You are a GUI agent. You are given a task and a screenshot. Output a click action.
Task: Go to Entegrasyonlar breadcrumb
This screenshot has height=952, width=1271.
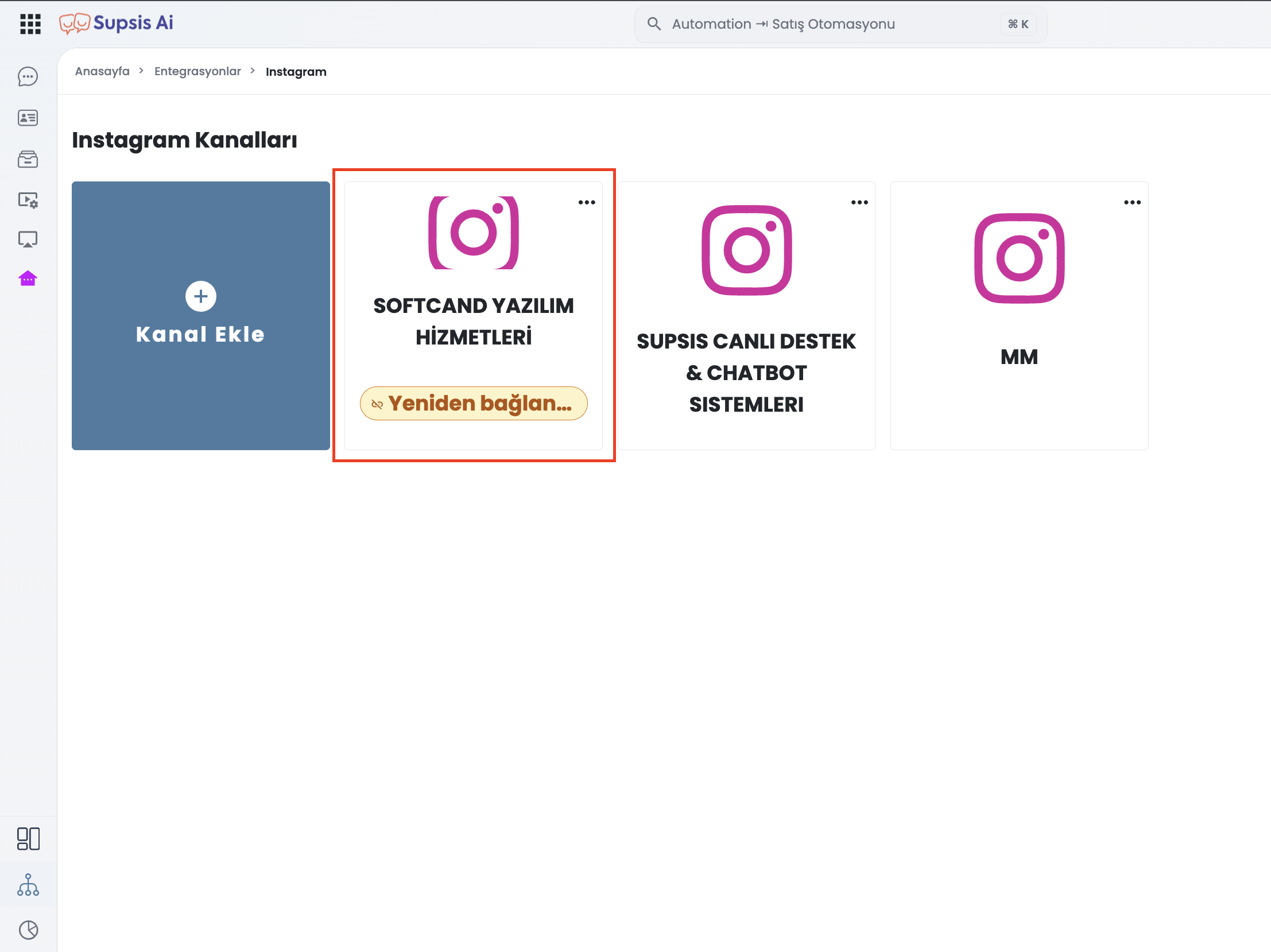point(197,71)
